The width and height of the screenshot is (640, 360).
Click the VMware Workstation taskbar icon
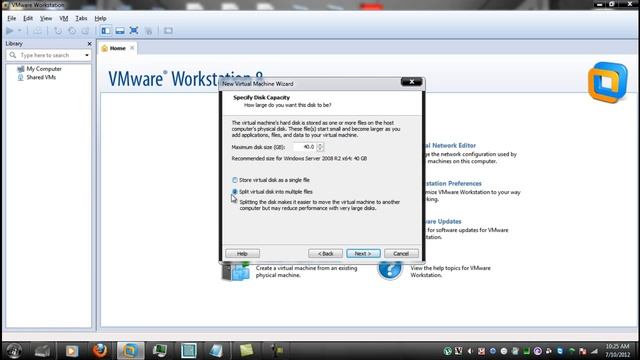[x=131, y=350]
